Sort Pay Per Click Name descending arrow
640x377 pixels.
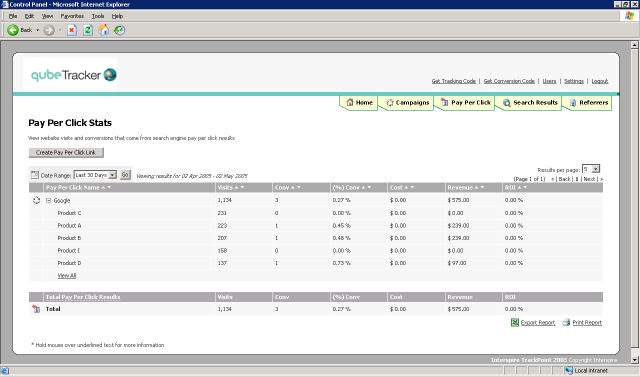[109, 187]
